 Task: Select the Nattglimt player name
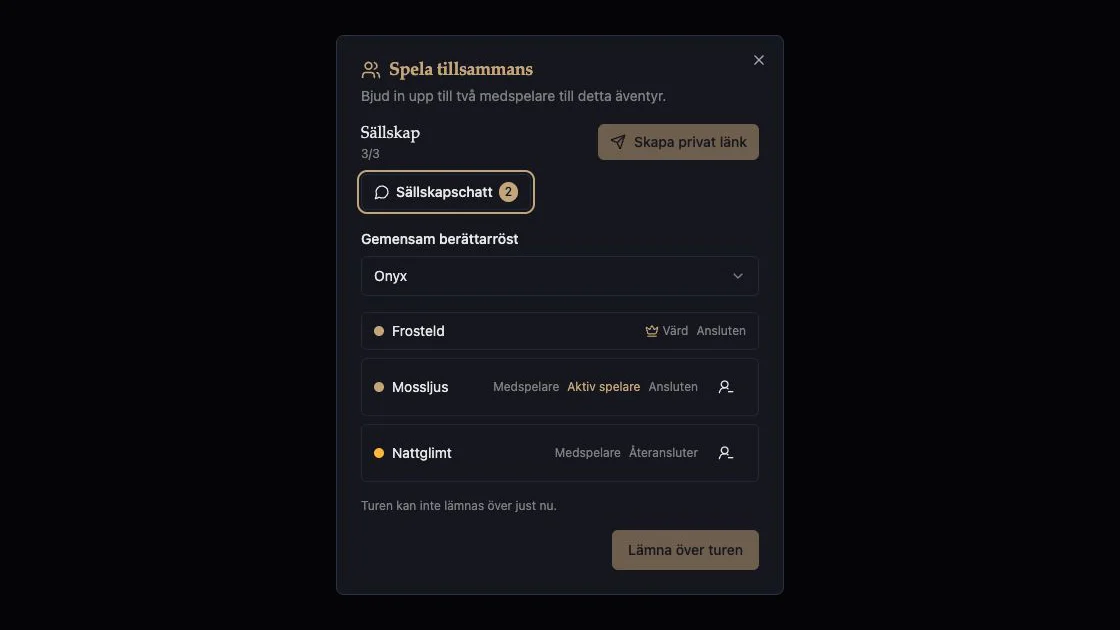(421, 453)
